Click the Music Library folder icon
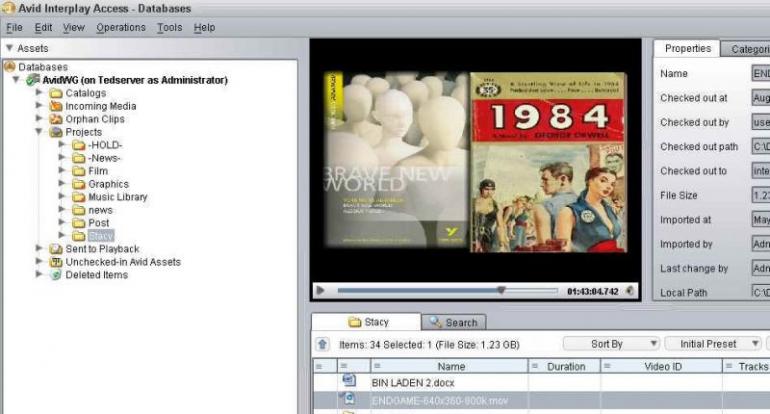770x414 pixels. (x=79, y=197)
